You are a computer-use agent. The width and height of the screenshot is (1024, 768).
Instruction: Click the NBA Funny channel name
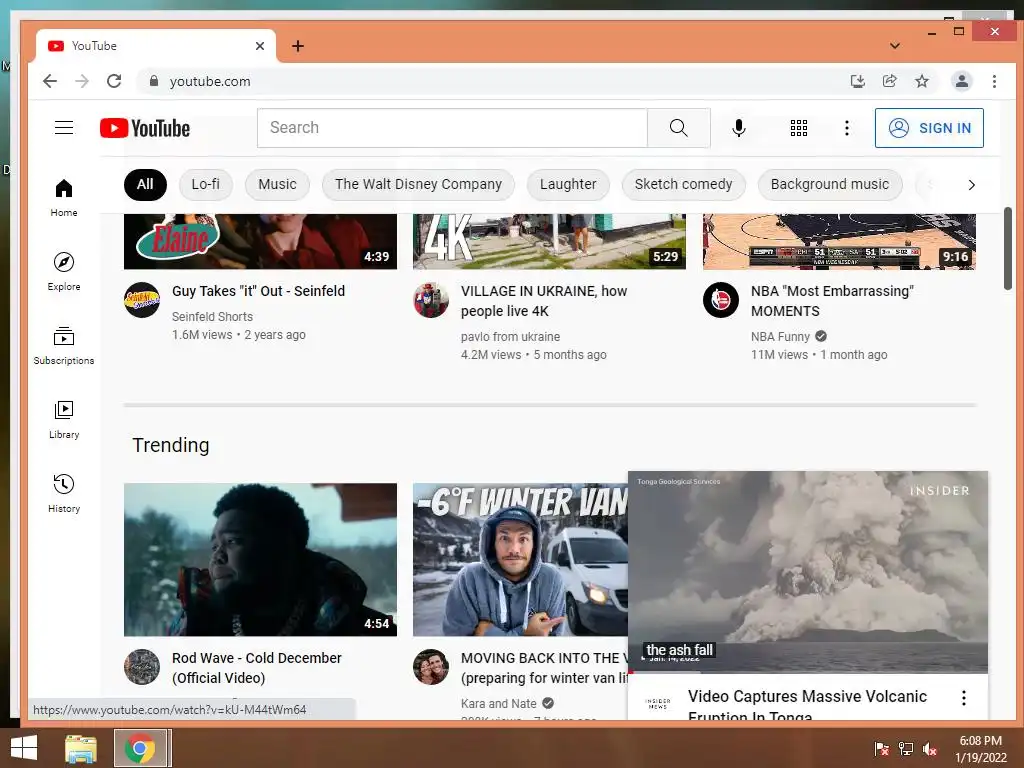[780, 337]
